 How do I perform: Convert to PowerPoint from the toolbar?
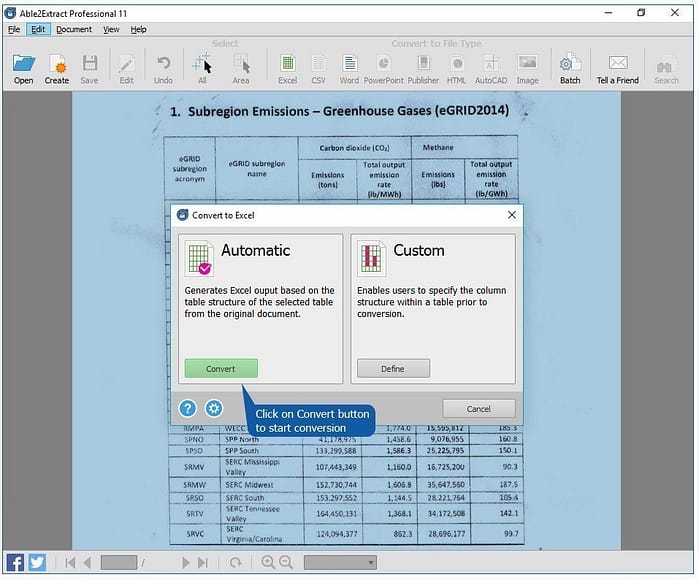383,69
